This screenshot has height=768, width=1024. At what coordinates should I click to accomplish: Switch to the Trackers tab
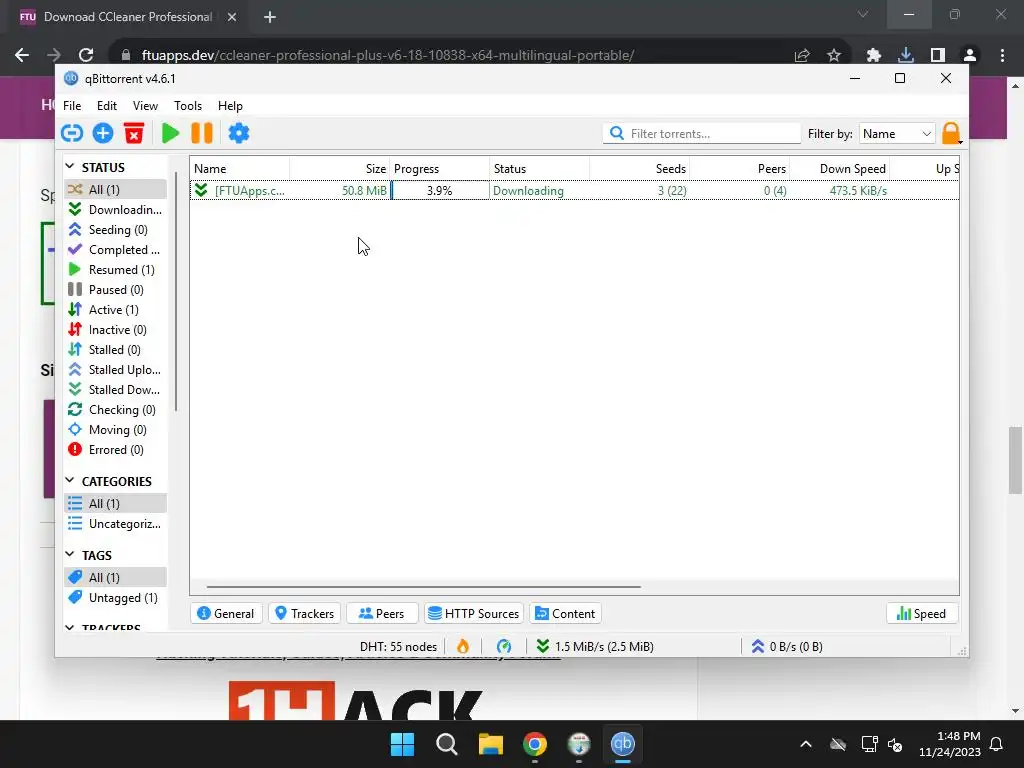point(304,614)
